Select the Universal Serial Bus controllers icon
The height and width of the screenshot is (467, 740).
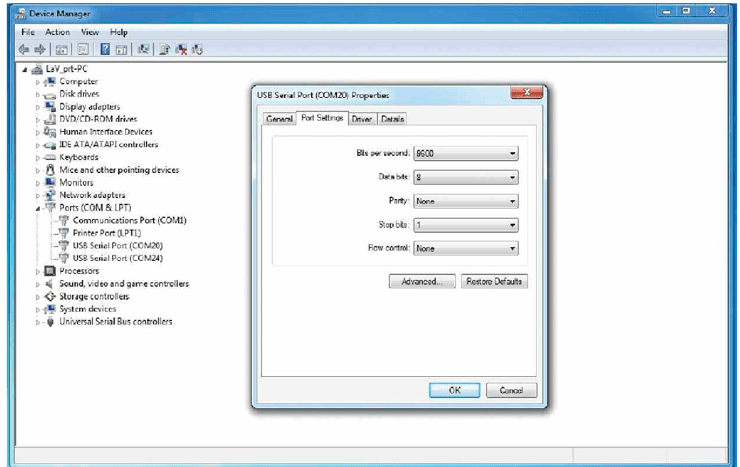(50, 322)
